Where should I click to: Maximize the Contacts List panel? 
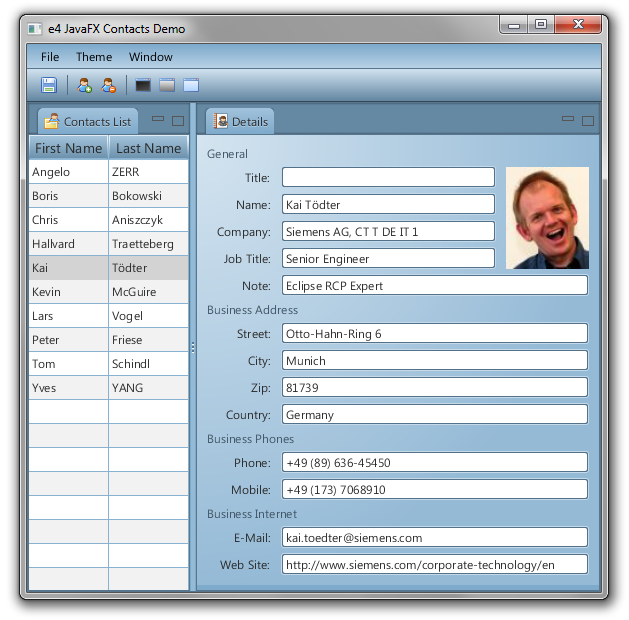click(178, 121)
